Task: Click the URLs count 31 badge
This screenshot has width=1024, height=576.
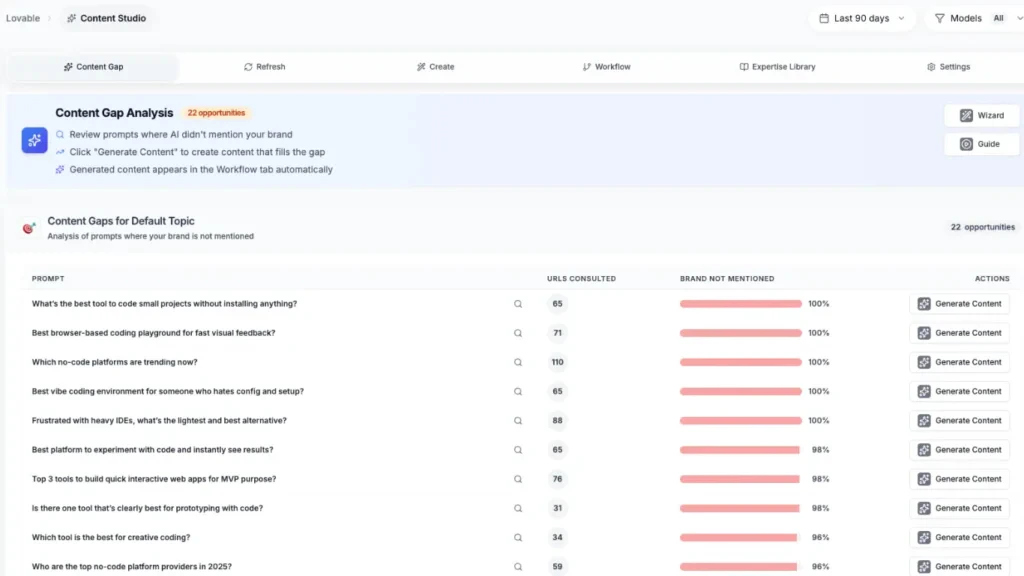Action: pos(557,508)
